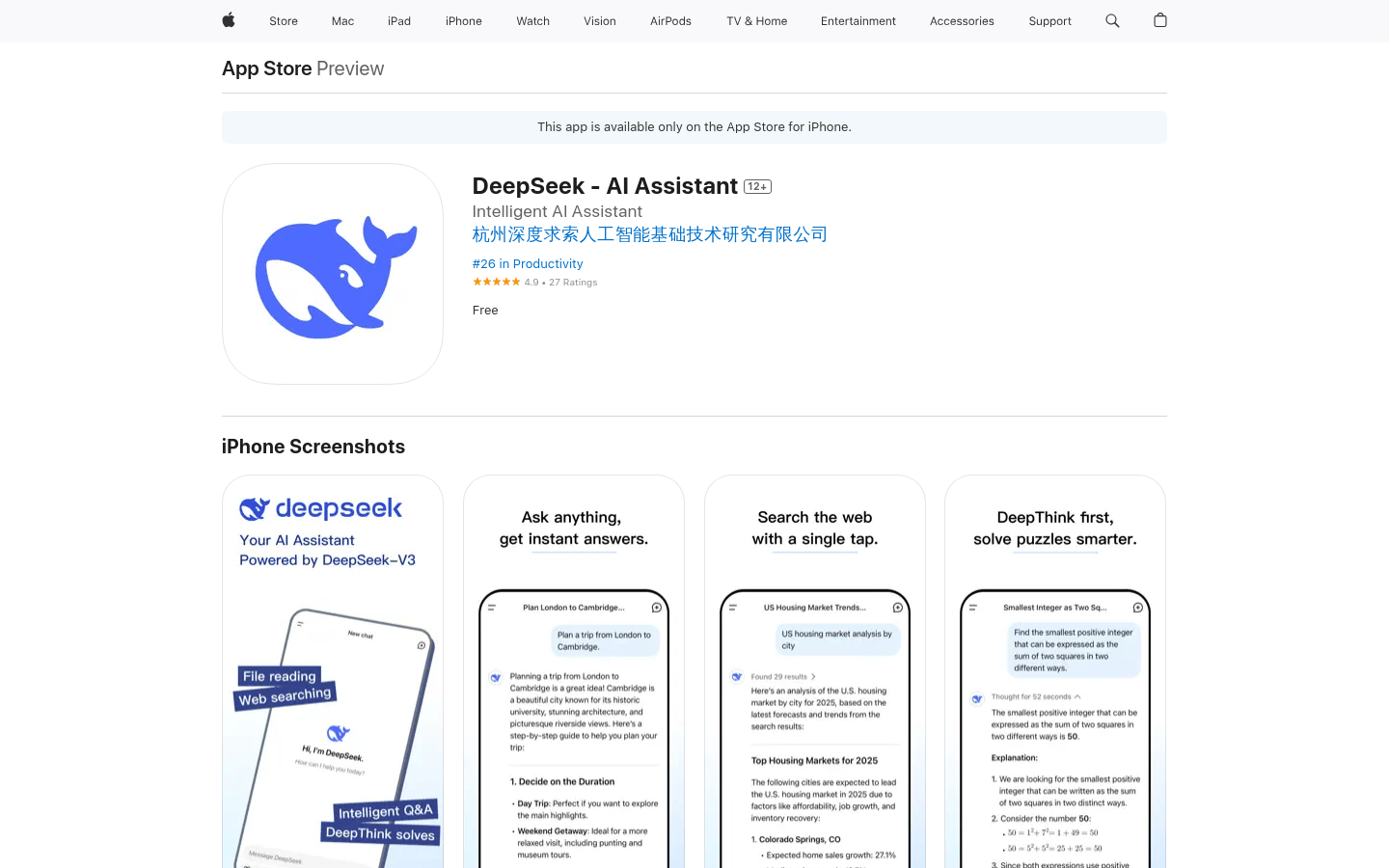Click the Apple logo icon

click(x=229, y=20)
